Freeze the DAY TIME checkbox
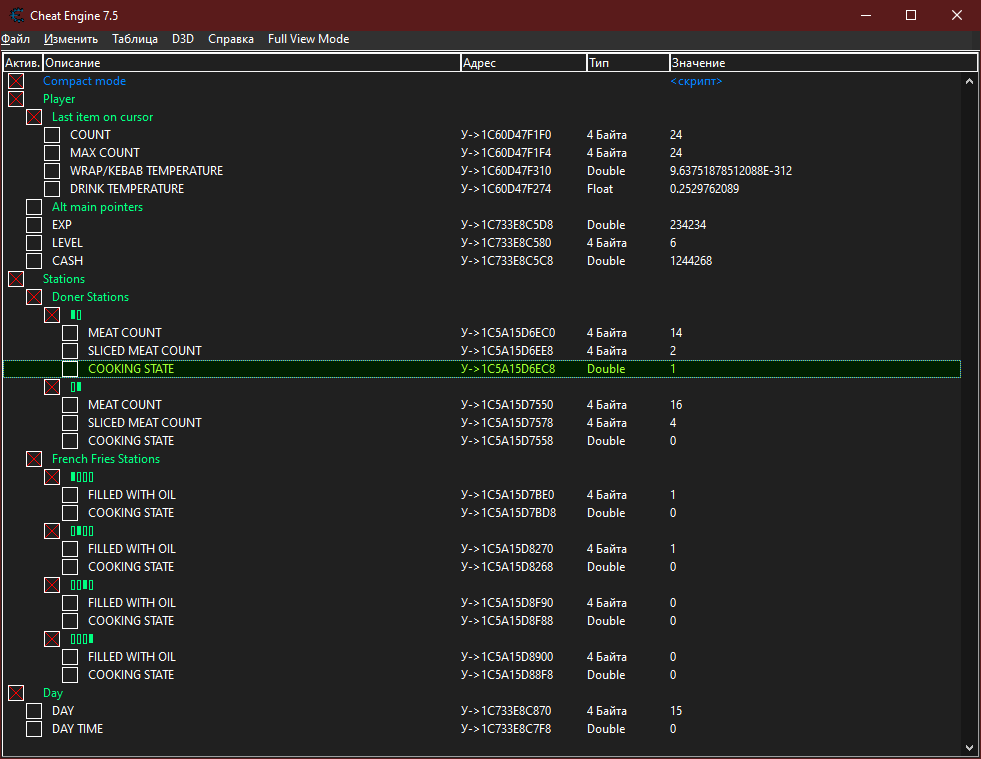Viewport: 981px width, 759px height. [x=34, y=730]
